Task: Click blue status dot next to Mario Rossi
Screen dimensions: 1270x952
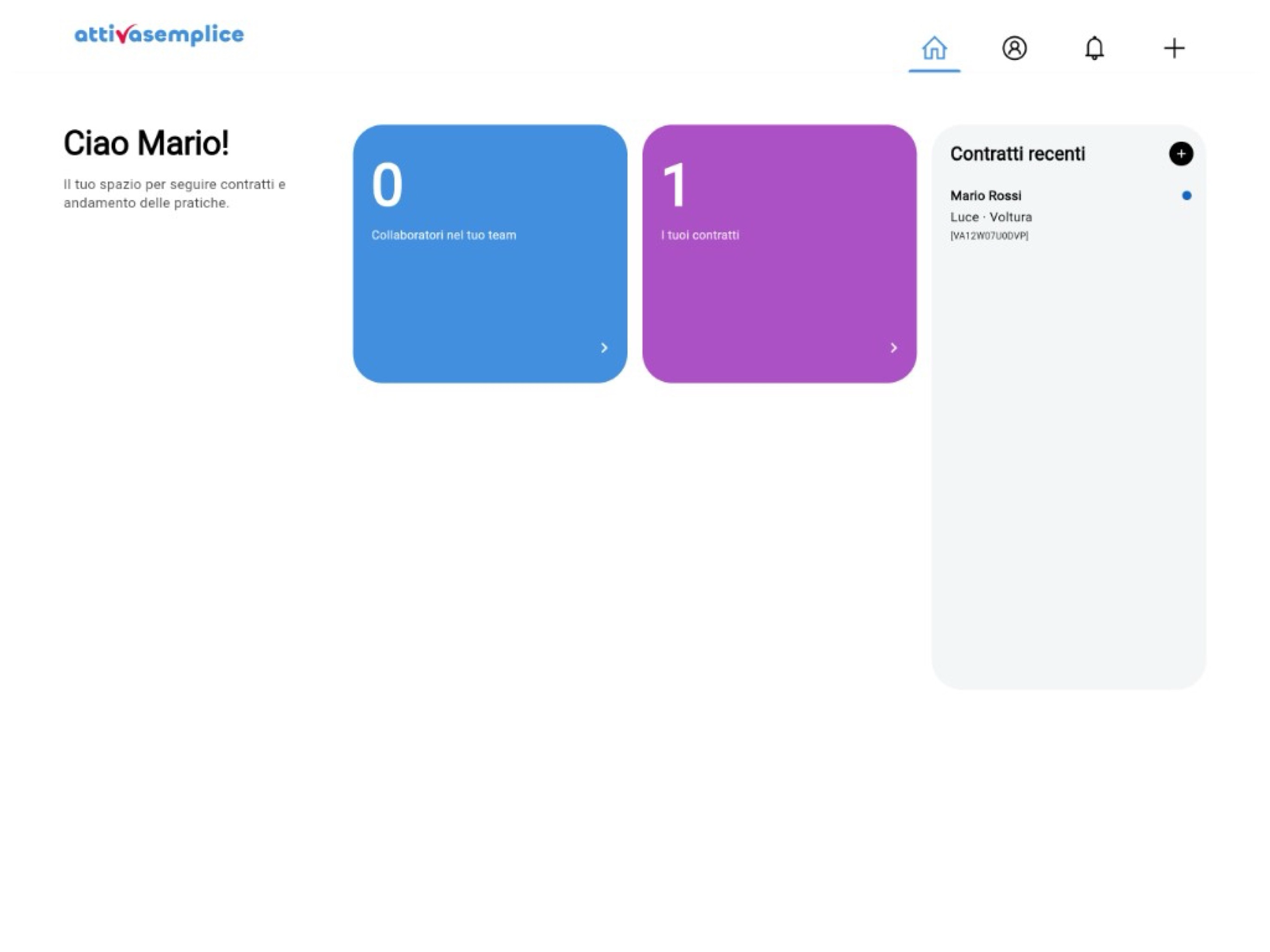Action: coord(1187,196)
